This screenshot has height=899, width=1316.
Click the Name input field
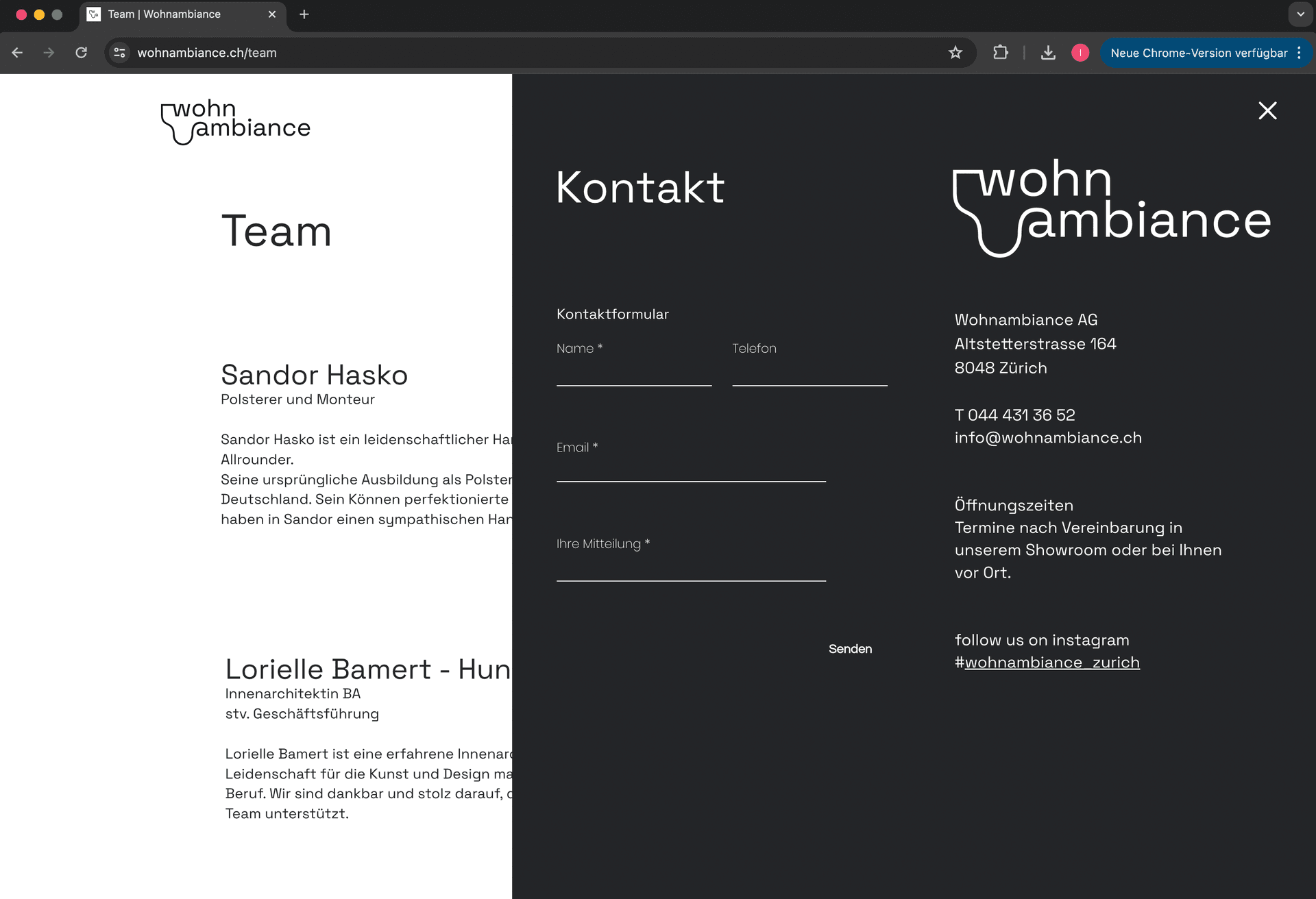633,373
